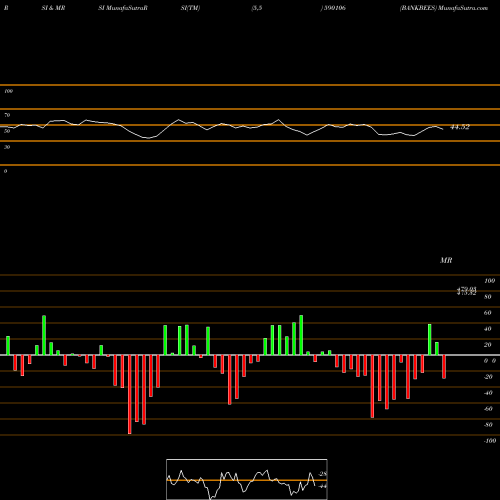
Task: Click the RSI axis label '0' at left
Action: pyautogui.click(x=5, y=171)
